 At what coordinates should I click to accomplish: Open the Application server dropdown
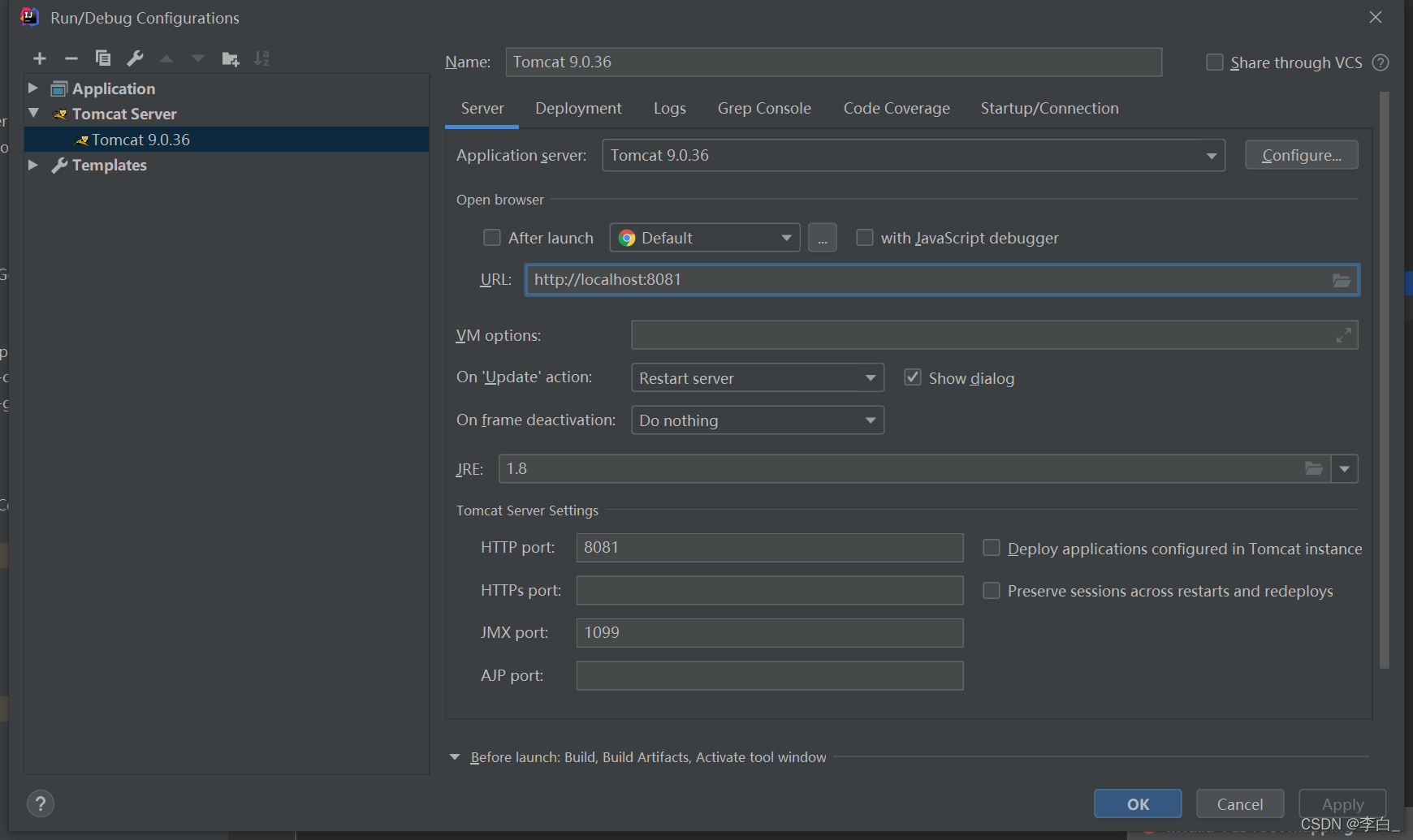coord(914,155)
